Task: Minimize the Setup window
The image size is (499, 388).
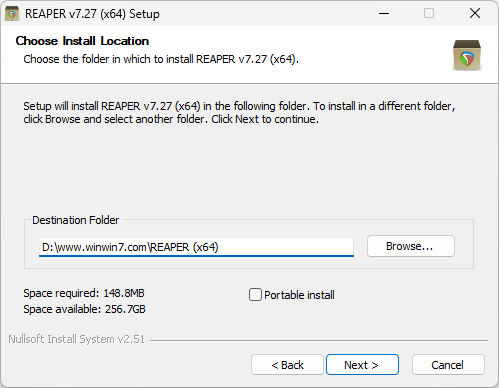Action: pos(384,14)
